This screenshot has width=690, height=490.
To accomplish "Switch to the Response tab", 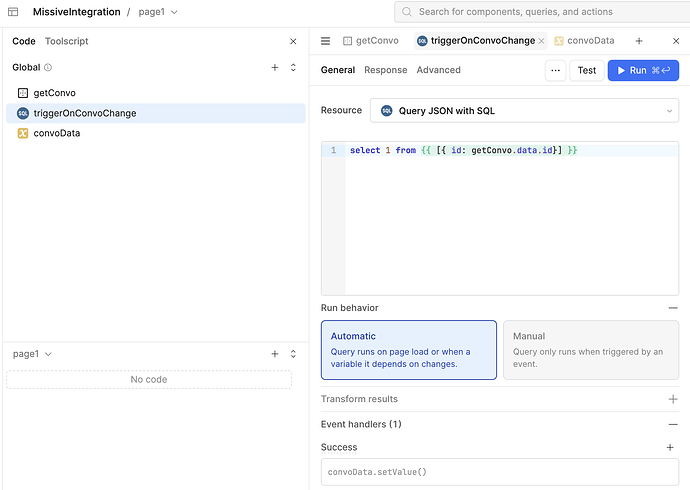I will pos(385,70).
